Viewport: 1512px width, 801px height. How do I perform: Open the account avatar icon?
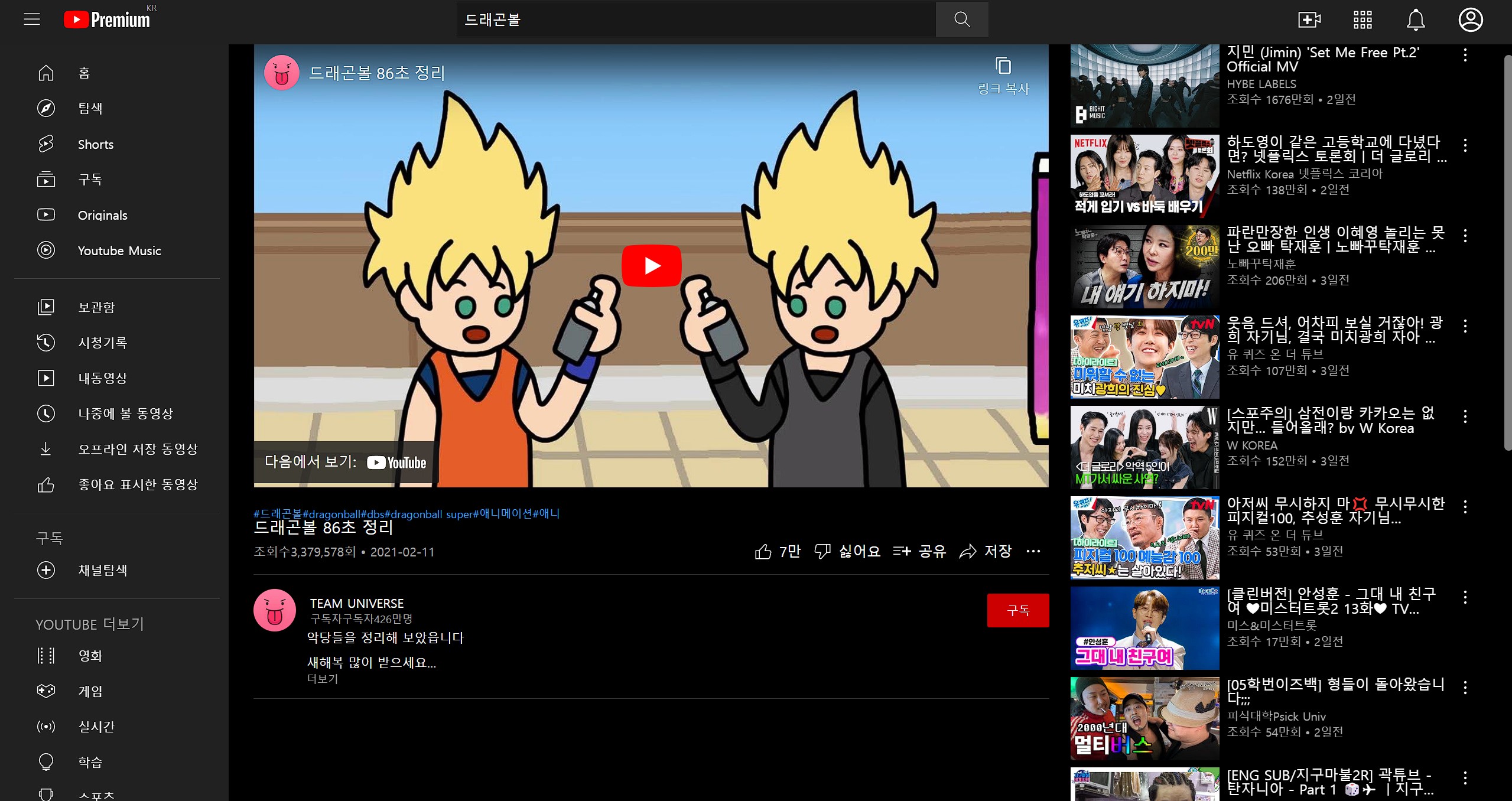pos(1470,19)
